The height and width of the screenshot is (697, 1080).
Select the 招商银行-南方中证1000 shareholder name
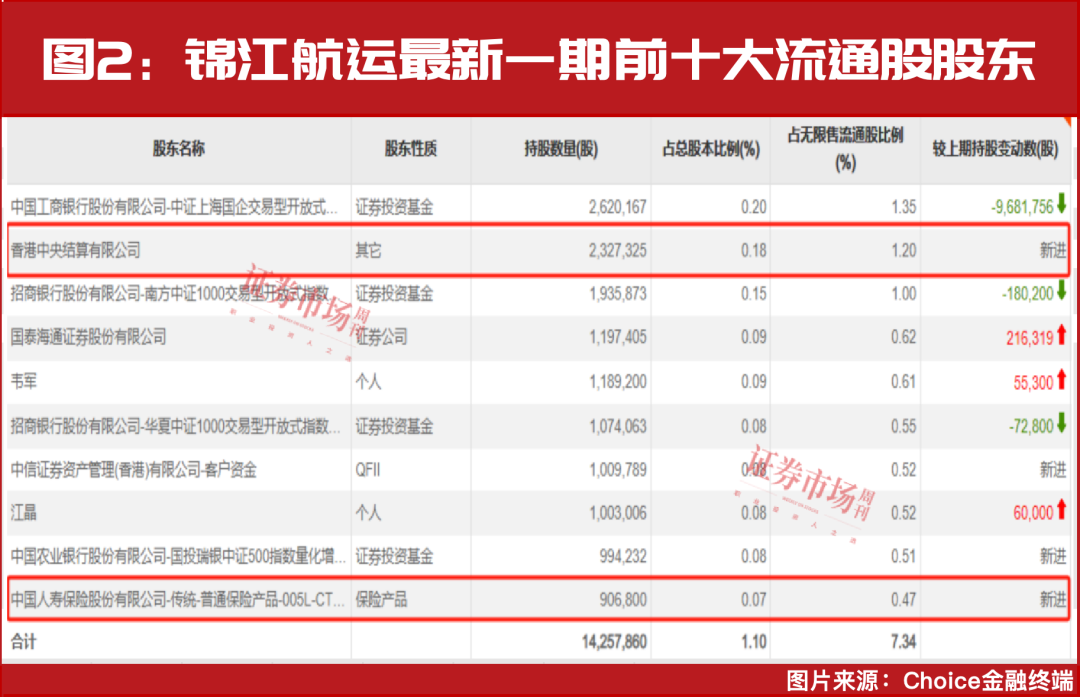(x=170, y=293)
